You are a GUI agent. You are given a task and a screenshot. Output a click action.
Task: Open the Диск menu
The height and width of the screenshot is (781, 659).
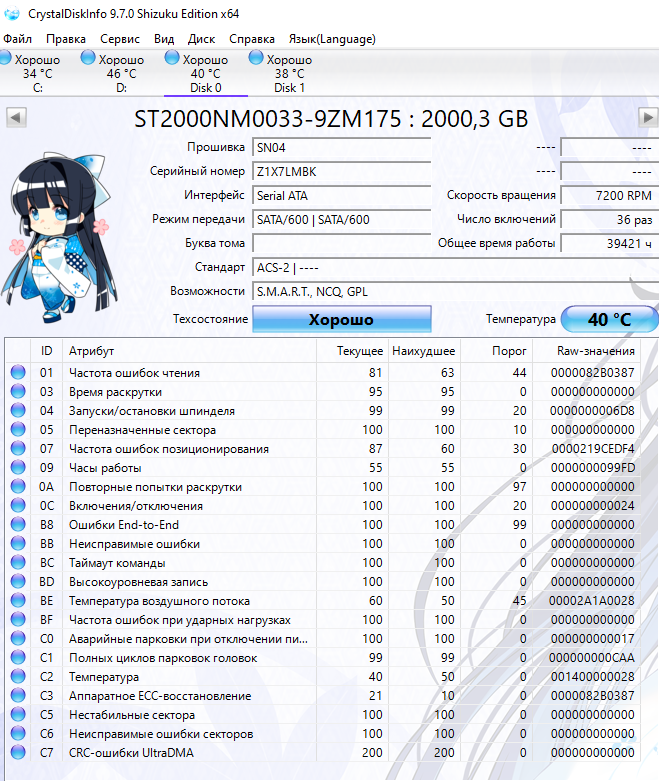tap(201, 39)
